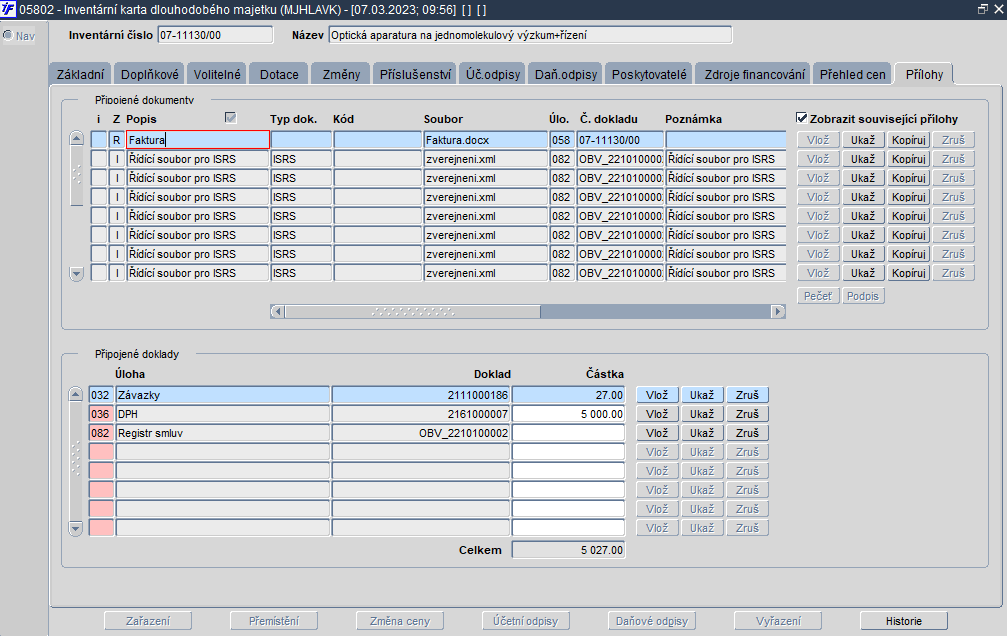Click the Historie button
The height and width of the screenshot is (636, 1007).
click(x=903, y=621)
